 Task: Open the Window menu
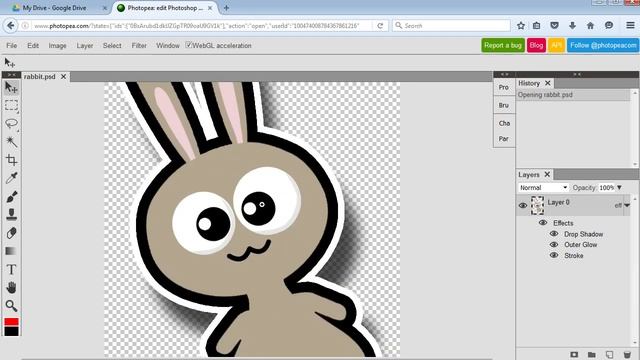[x=168, y=46]
